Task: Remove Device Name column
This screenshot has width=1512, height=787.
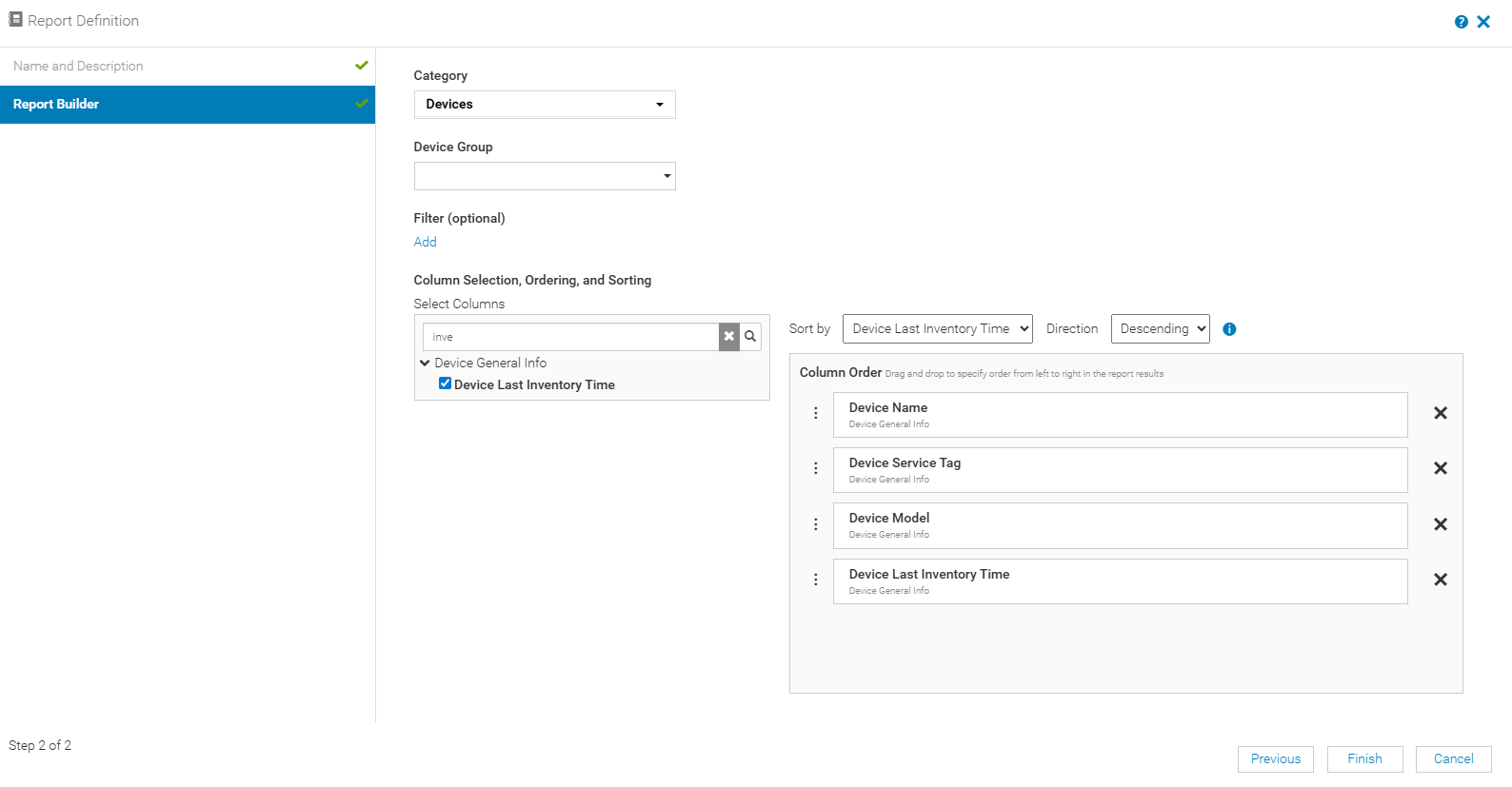Action: pos(1440,413)
